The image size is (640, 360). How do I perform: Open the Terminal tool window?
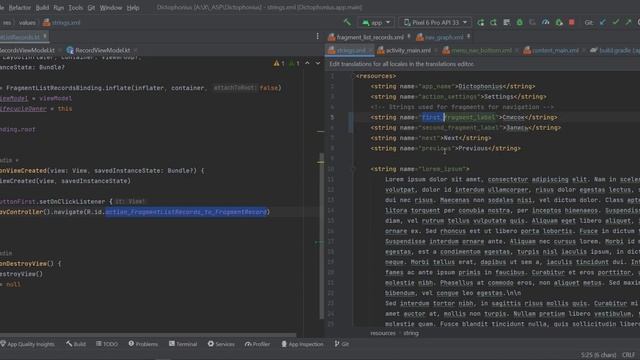(x=183, y=344)
